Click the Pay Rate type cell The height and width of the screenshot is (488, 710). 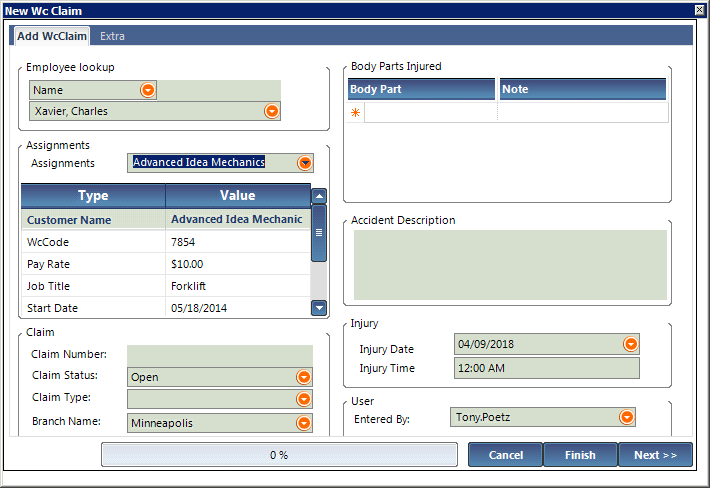pos(93,264)
